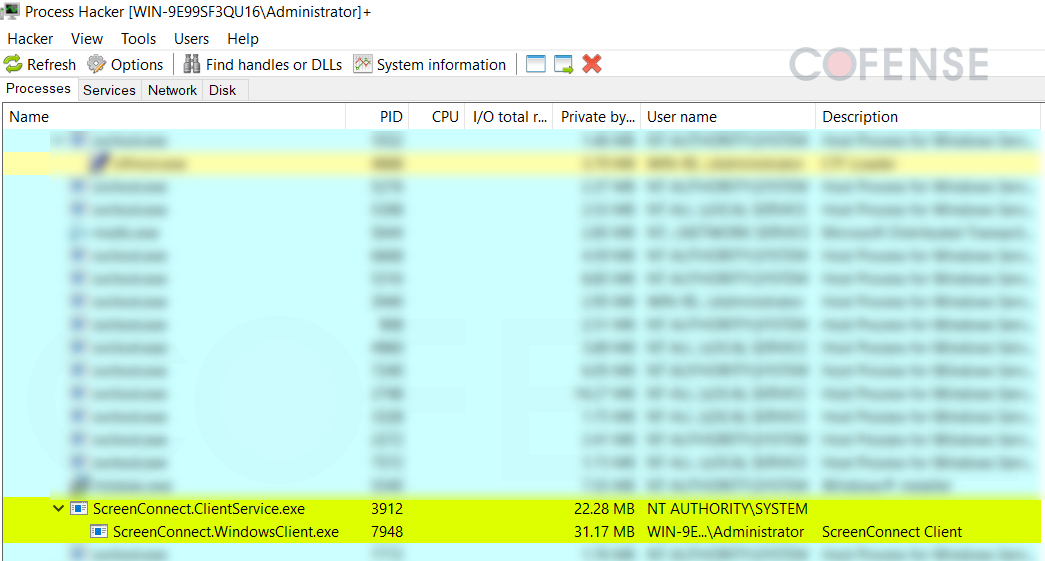Open the Hacker menu
Viewport: 1045px width, 561px height.
[x=30, y=39]
